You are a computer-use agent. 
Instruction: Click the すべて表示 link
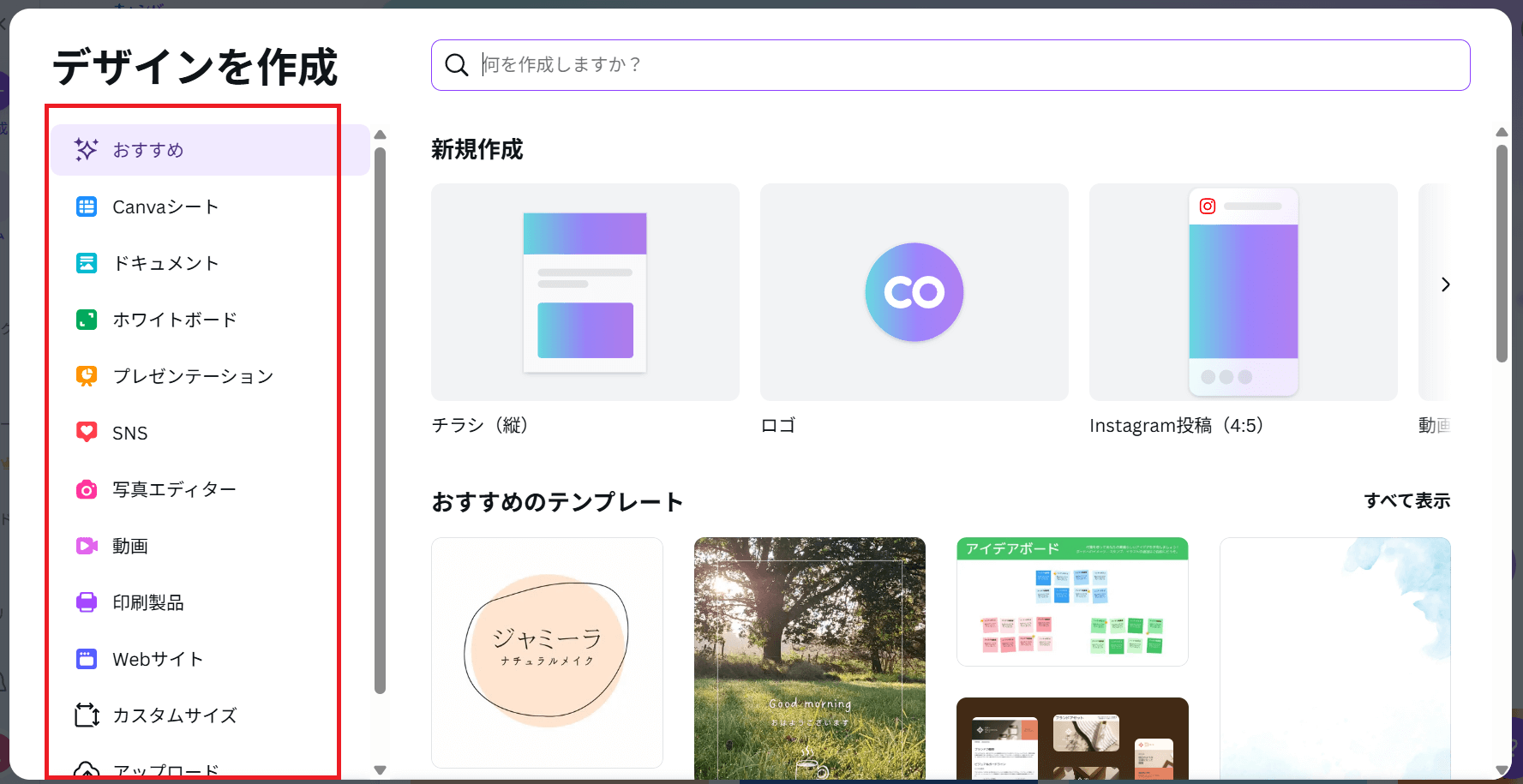coord(1407,500)
